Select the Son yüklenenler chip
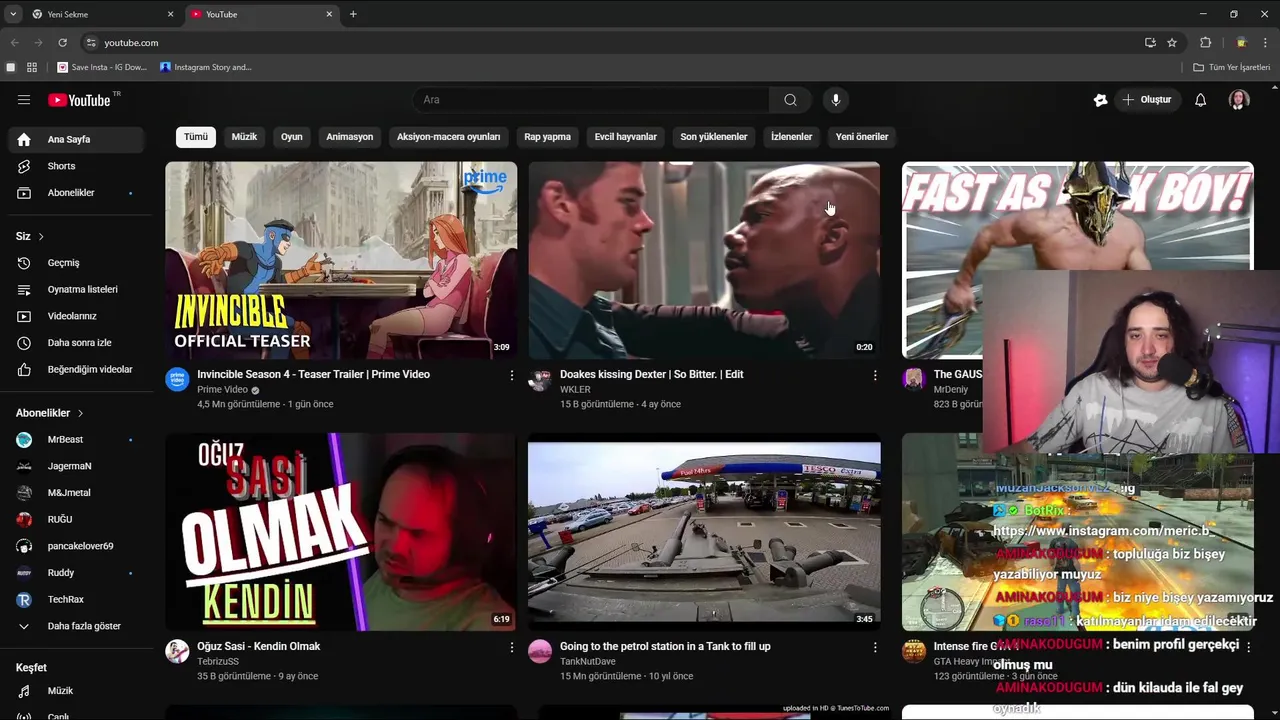Viewport: 1280px width, 720px height. [714, 137]
